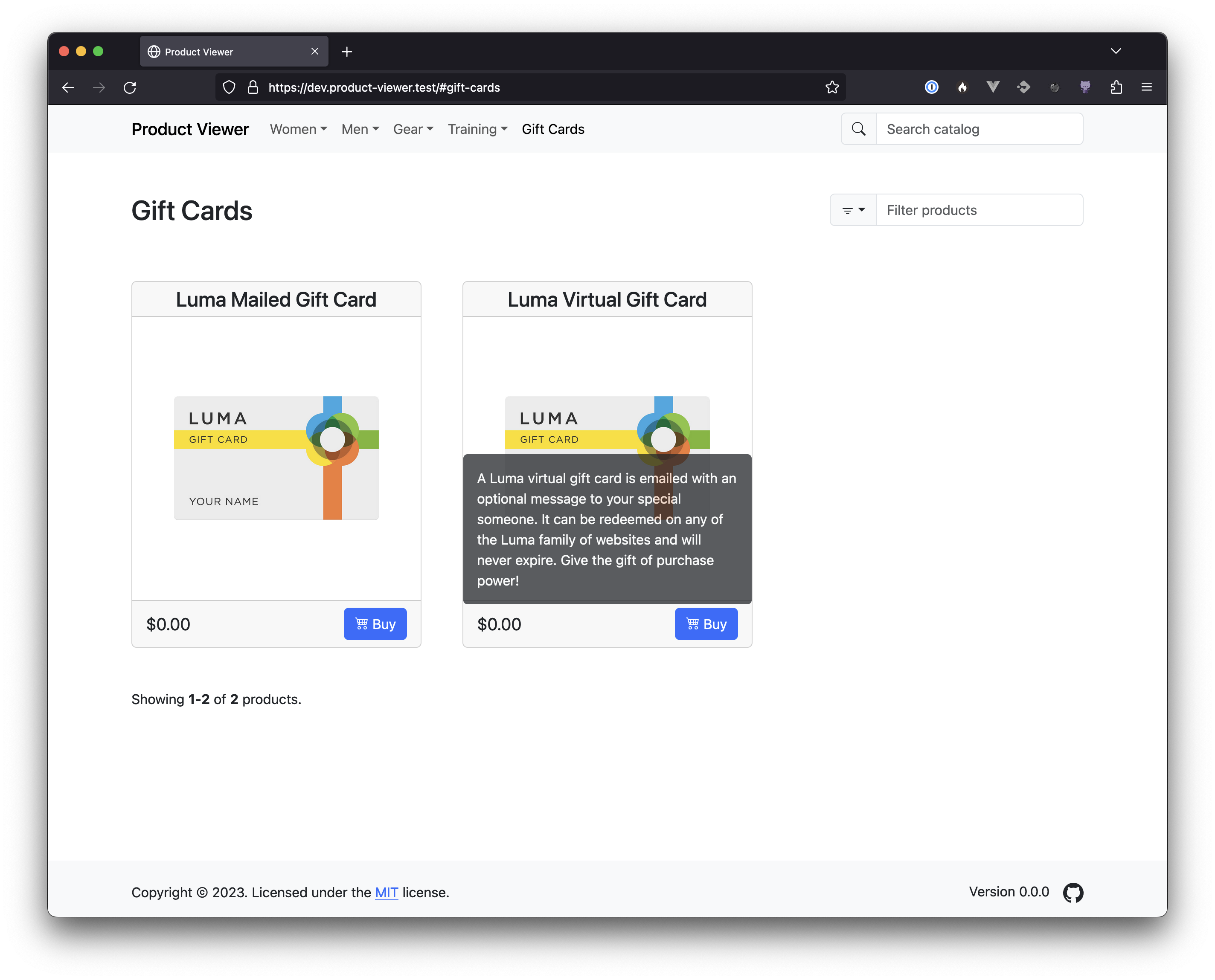Open a new browser tab

click(347, 52)
